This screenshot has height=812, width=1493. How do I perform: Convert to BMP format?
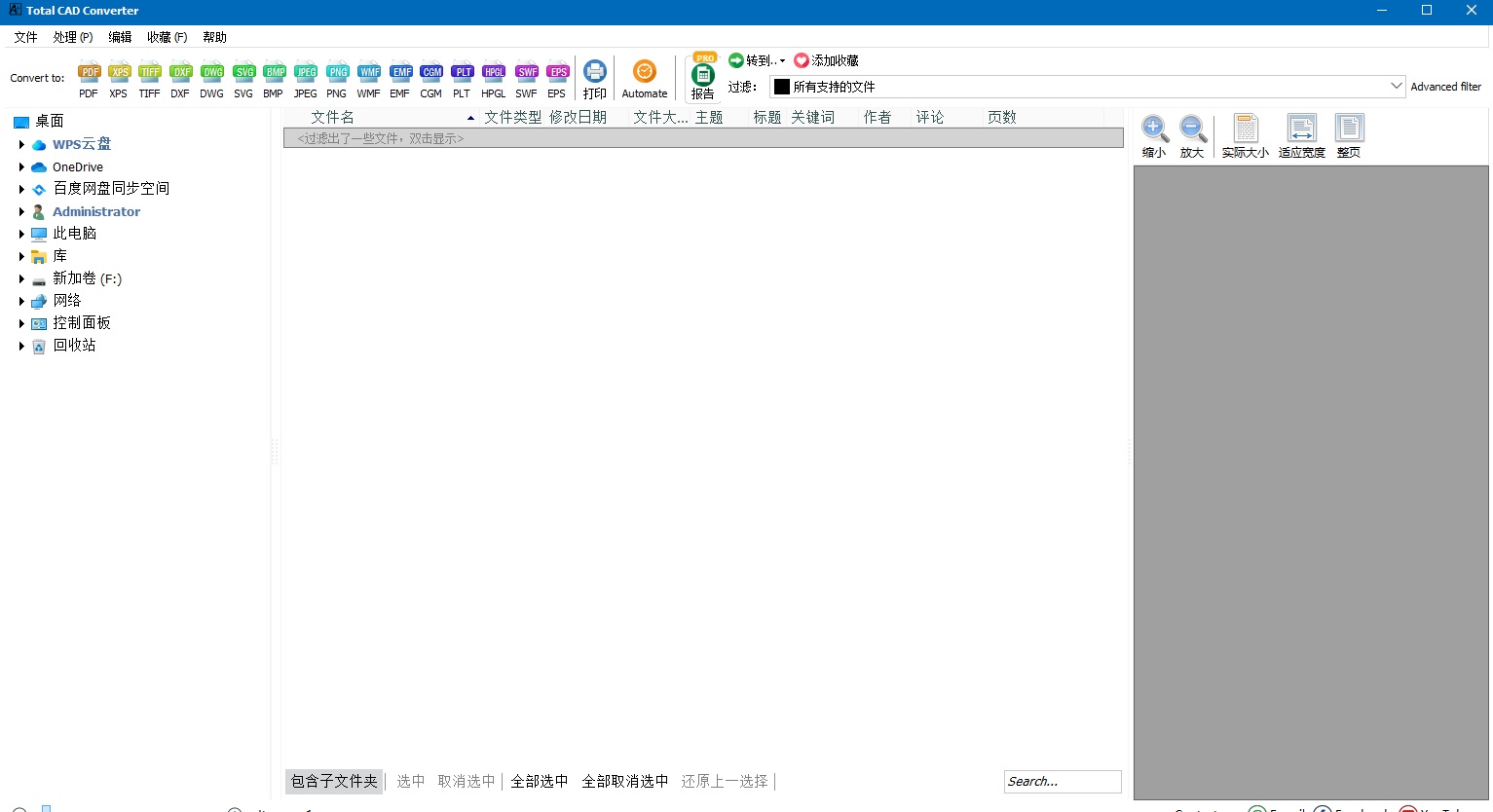click(x=274, y=80)
